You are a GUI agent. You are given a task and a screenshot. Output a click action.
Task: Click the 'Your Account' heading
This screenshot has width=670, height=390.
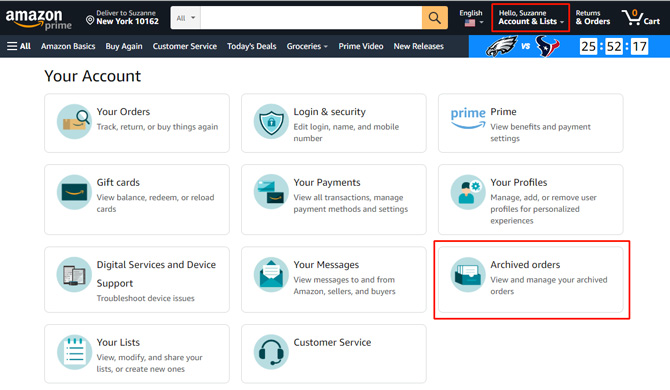coord(93,76)
